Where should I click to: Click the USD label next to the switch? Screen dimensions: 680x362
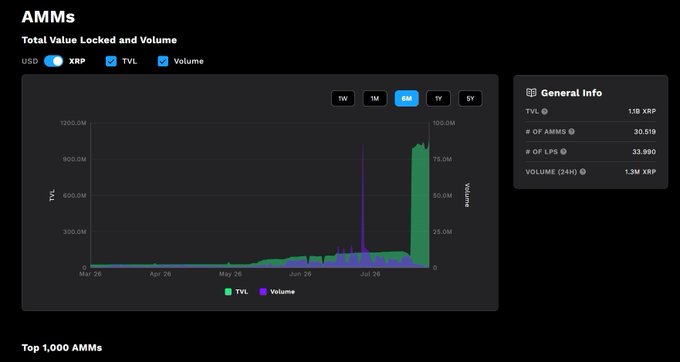(x=30, y=61)
